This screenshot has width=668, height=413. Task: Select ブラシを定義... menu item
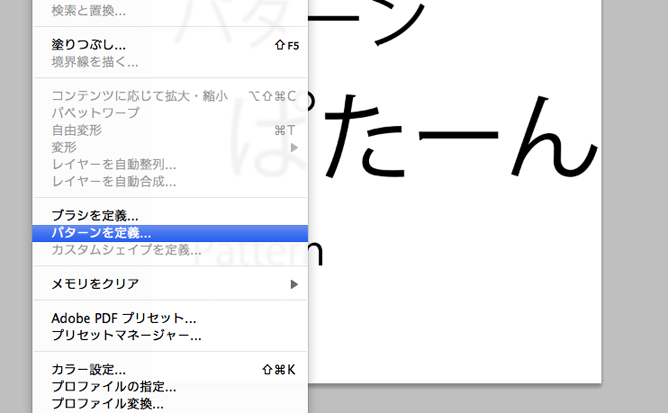point(170,216)
